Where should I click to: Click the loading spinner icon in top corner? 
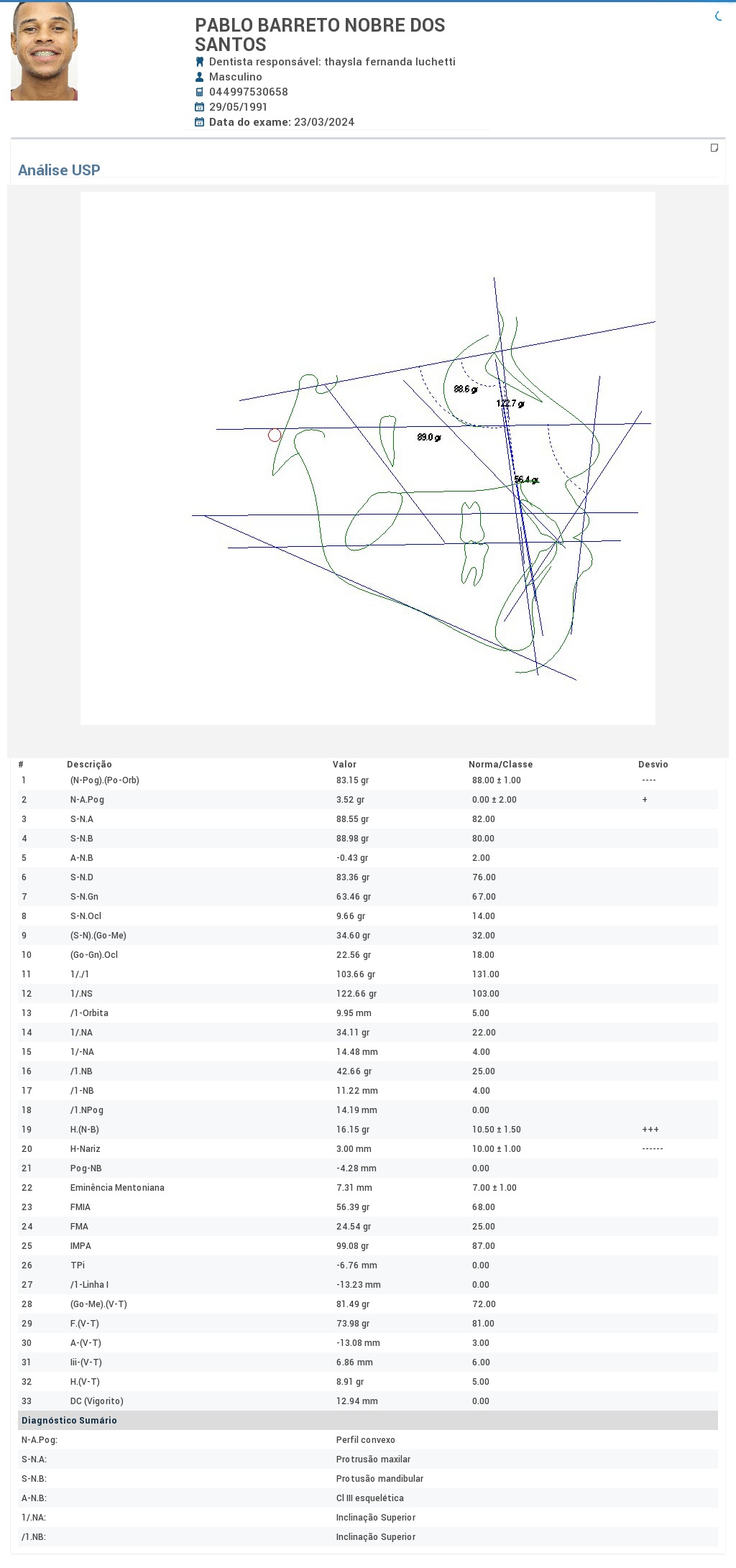point(718,17)
